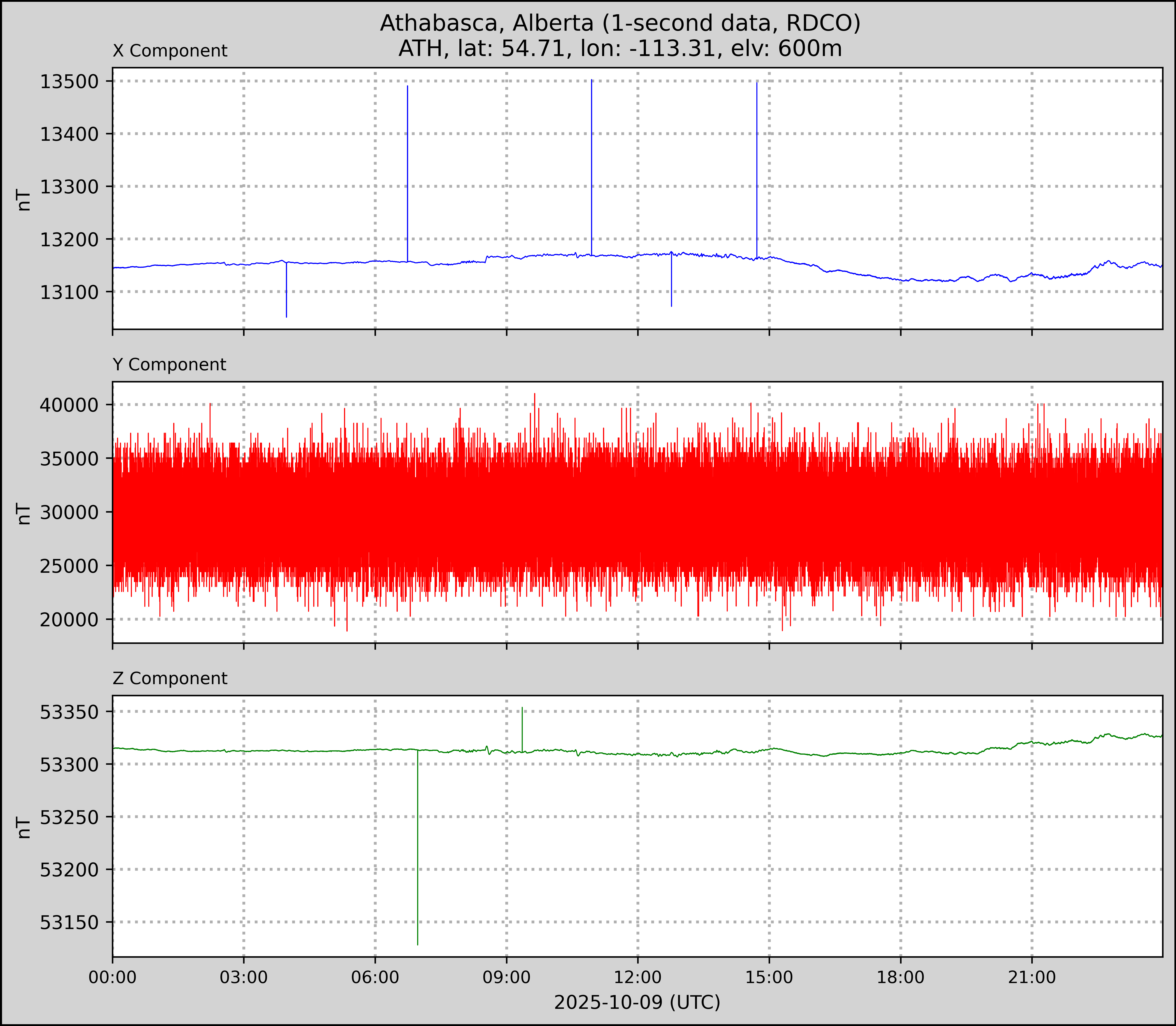
Task: Click the 53150 tick label on Z plot
Action: coord(69,922)
